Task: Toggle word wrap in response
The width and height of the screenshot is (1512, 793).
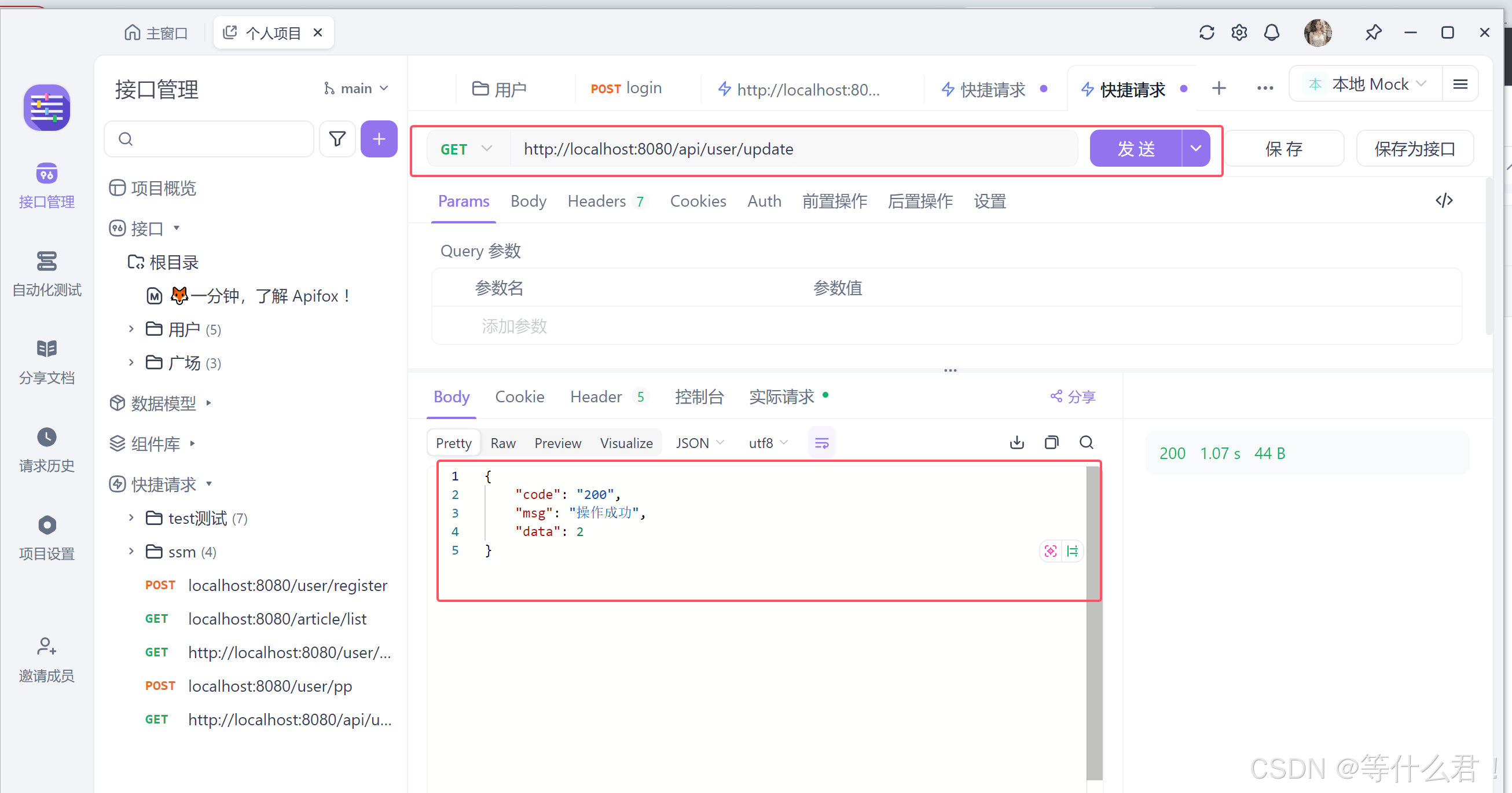Action: 821,443
